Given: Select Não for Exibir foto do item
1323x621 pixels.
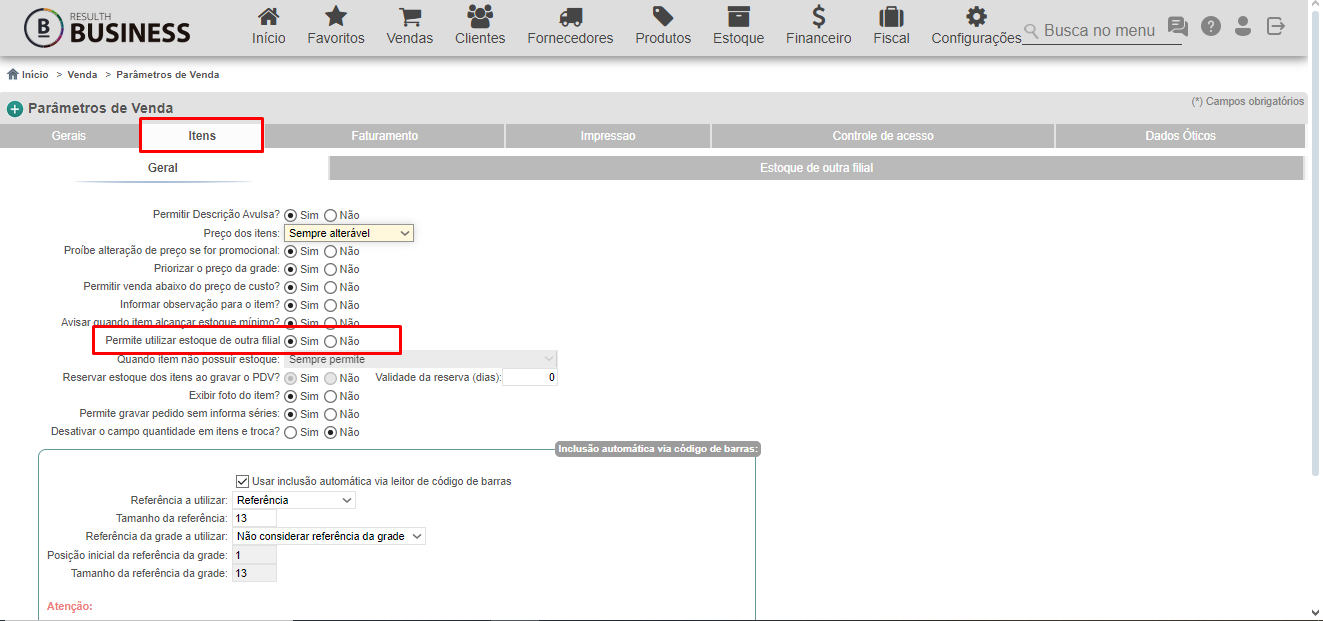Looking at the screenshot, I should click(331, 396).
